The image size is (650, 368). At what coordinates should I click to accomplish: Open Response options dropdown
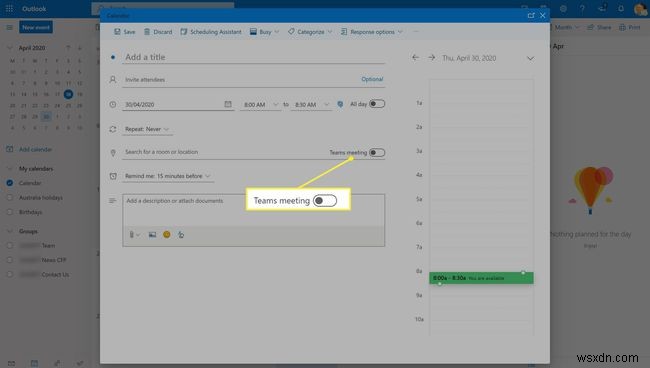(371, 31)
